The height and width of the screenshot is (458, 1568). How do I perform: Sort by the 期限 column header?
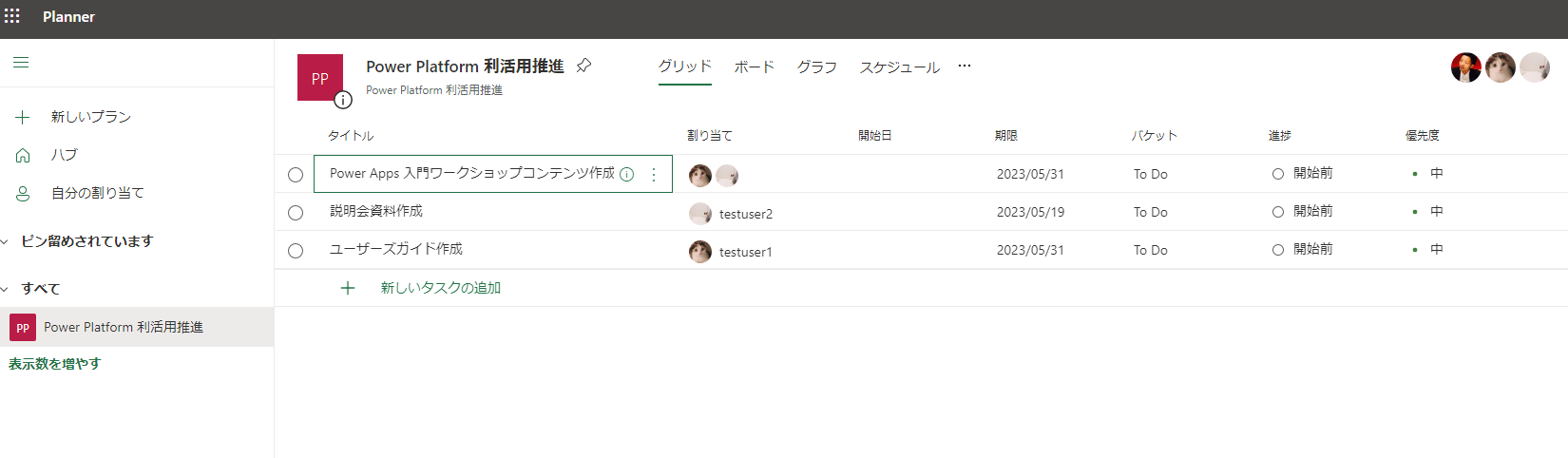tap(1006, 136)
